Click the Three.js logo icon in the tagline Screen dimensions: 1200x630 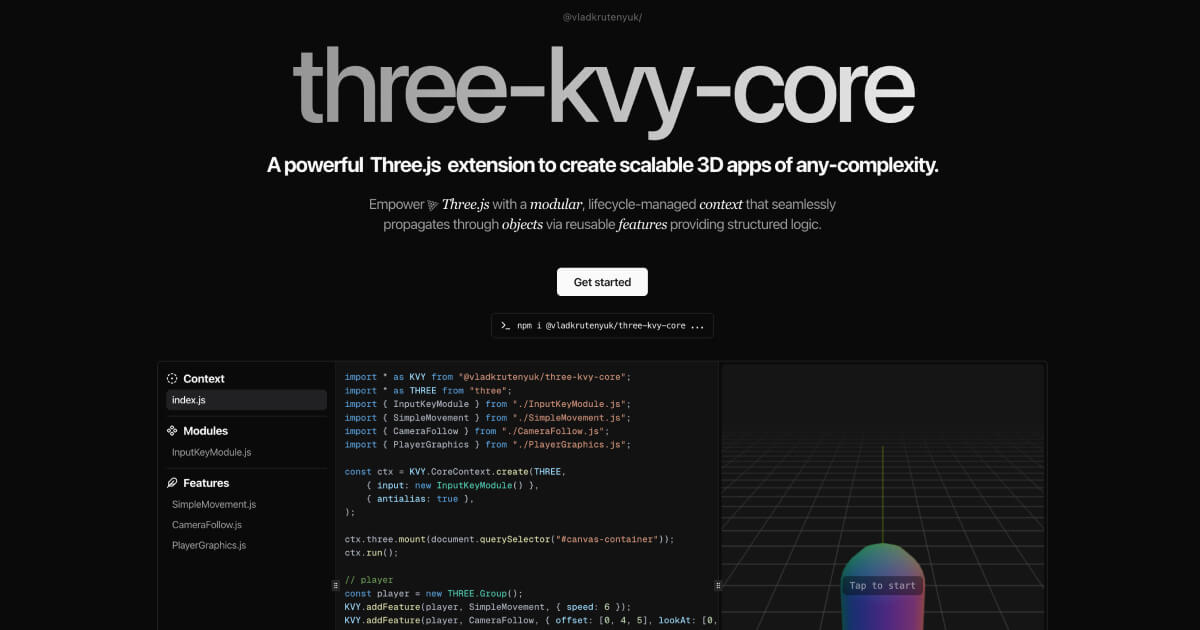coord(432,204)
